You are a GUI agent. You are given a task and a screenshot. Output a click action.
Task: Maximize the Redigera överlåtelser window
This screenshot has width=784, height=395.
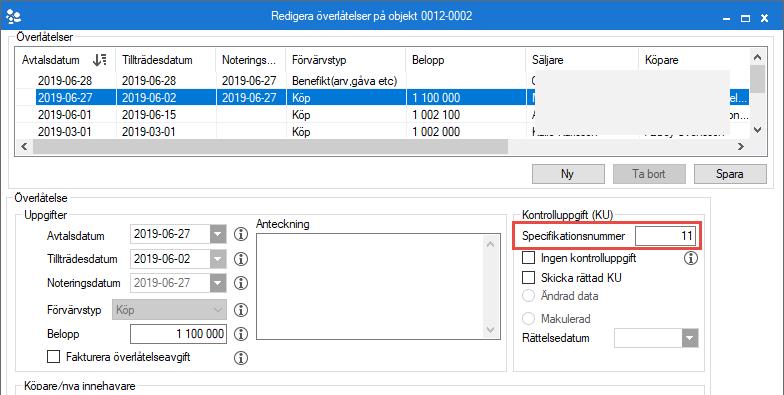[745, 18]
